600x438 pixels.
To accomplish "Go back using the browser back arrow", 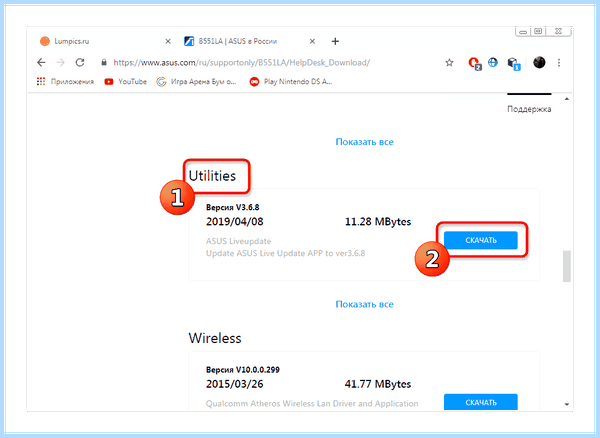I will coord(41,62).
